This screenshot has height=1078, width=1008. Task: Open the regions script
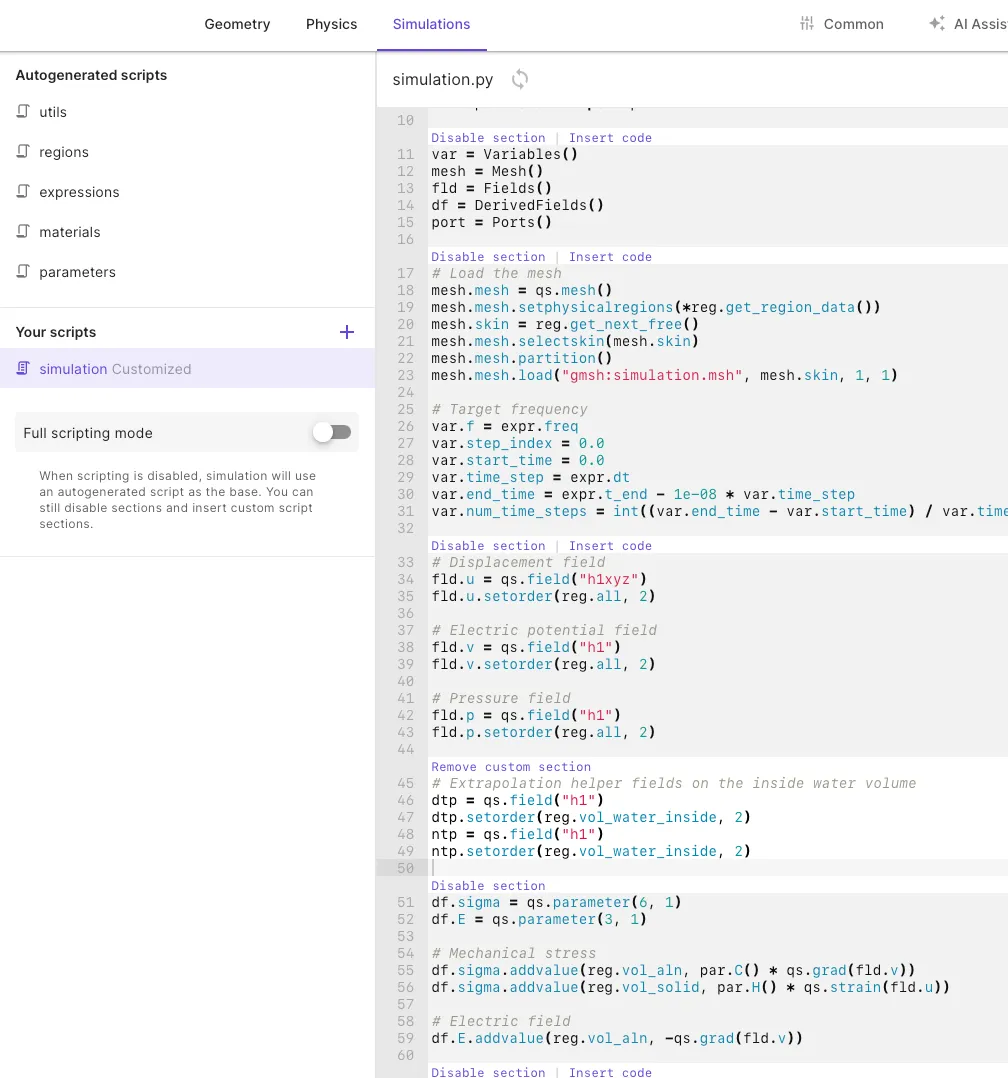click(63, 152)
